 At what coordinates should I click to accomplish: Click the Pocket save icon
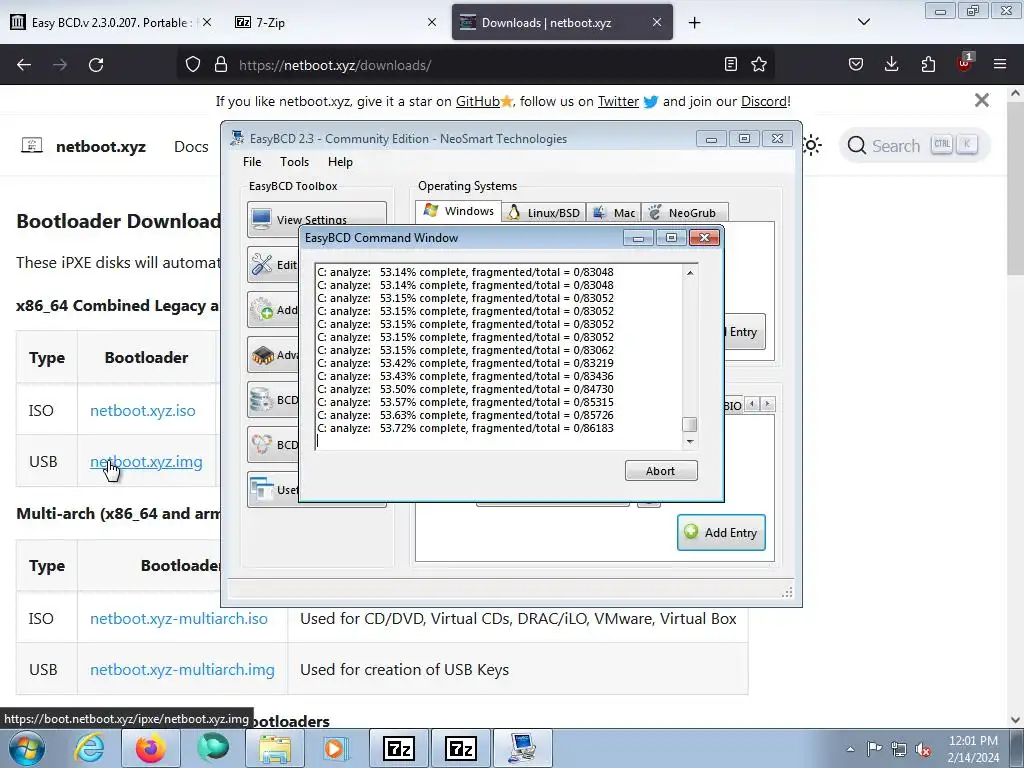tap(856, 64)
